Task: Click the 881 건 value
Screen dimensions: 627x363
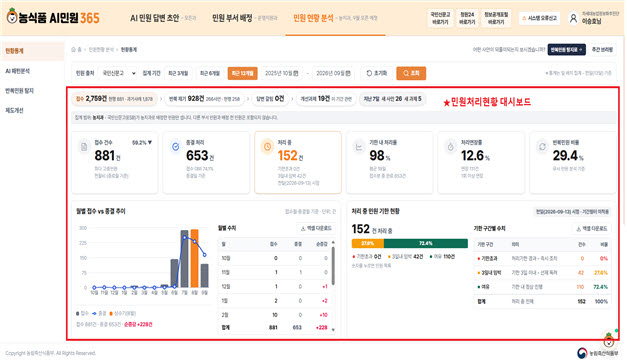Action: (107, 156)
